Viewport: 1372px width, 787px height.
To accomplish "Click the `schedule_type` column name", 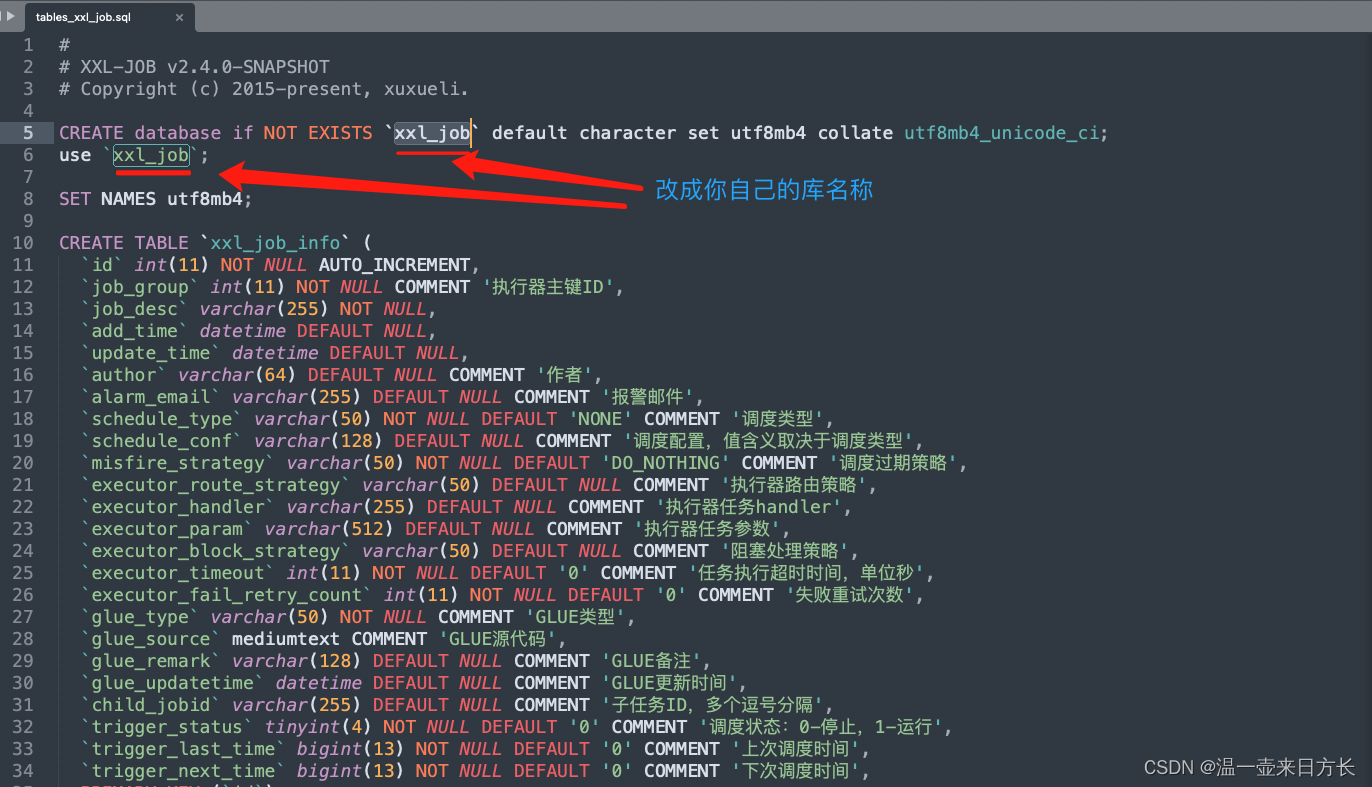I will pyautogui.click(x=162, y=419).
